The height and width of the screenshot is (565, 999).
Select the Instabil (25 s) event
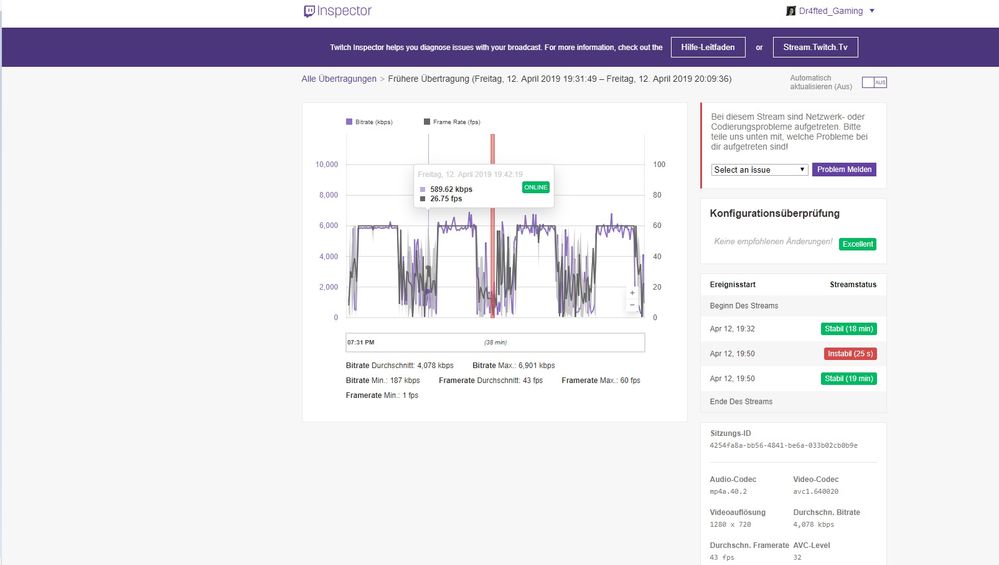coord(850,354)
